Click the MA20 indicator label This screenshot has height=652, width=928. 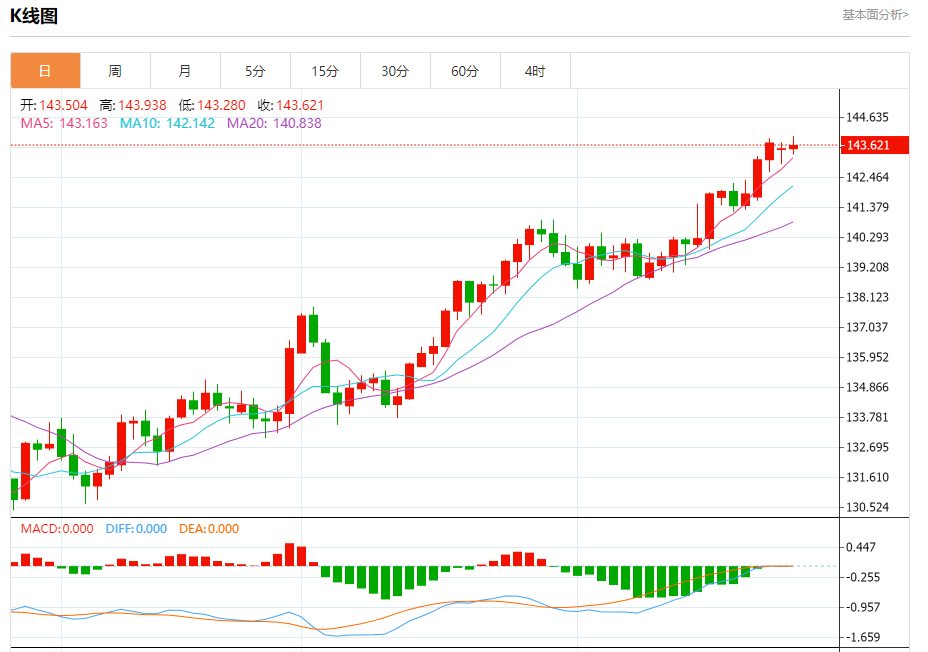click(274, 123)
